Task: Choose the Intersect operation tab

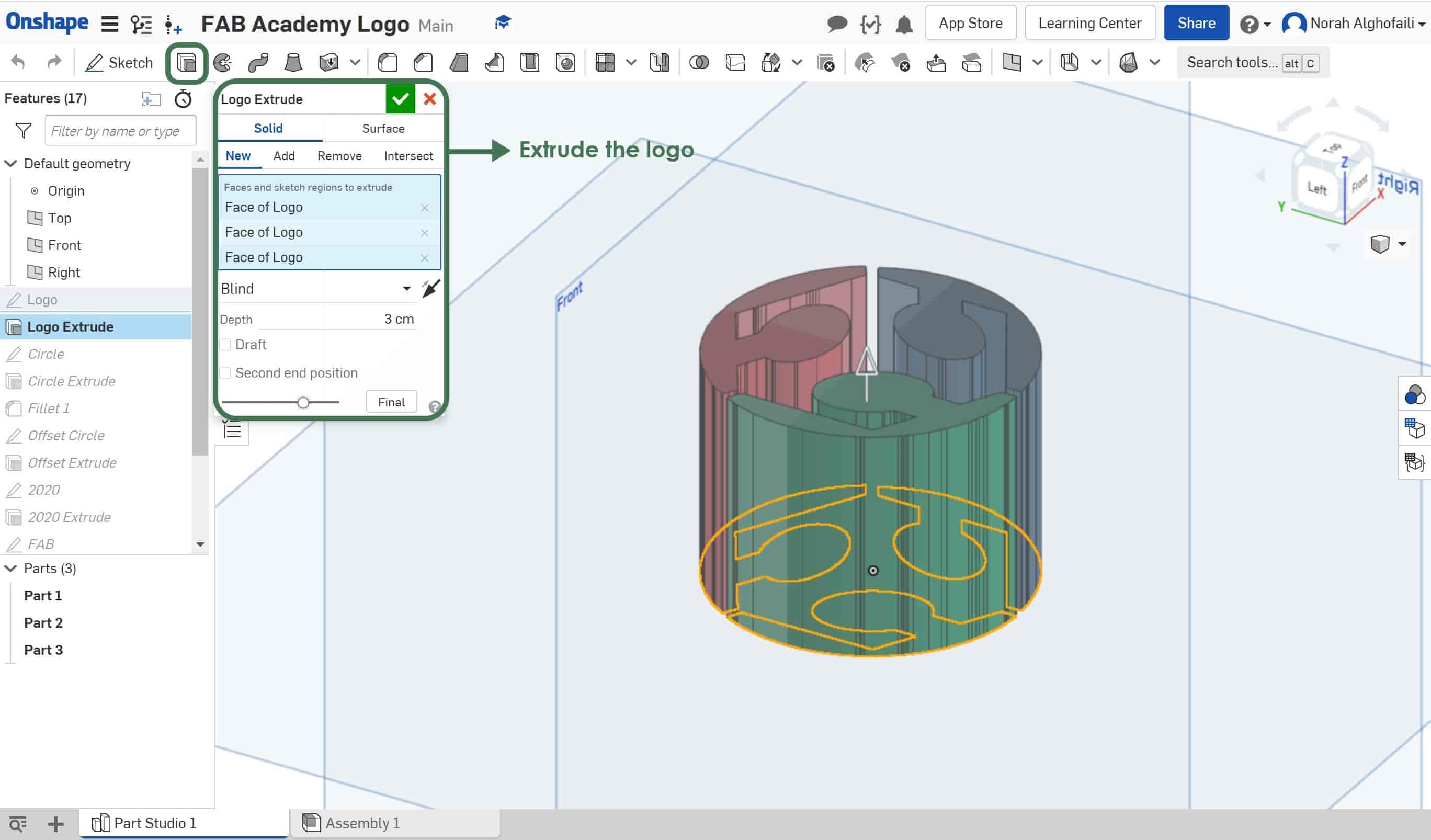Action: tap(408, 156)
